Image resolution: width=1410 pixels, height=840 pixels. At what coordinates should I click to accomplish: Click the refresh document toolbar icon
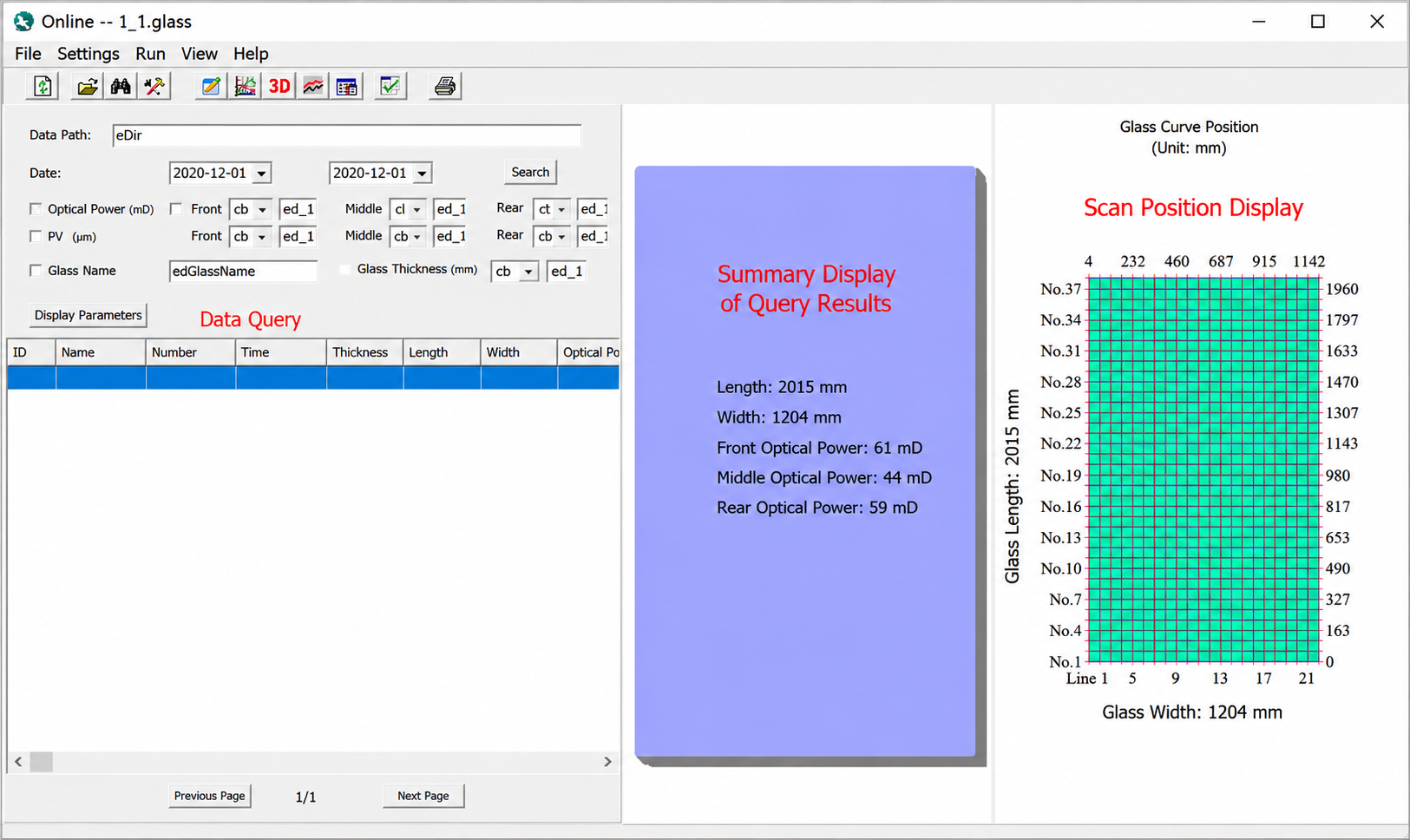click(43, 86)
